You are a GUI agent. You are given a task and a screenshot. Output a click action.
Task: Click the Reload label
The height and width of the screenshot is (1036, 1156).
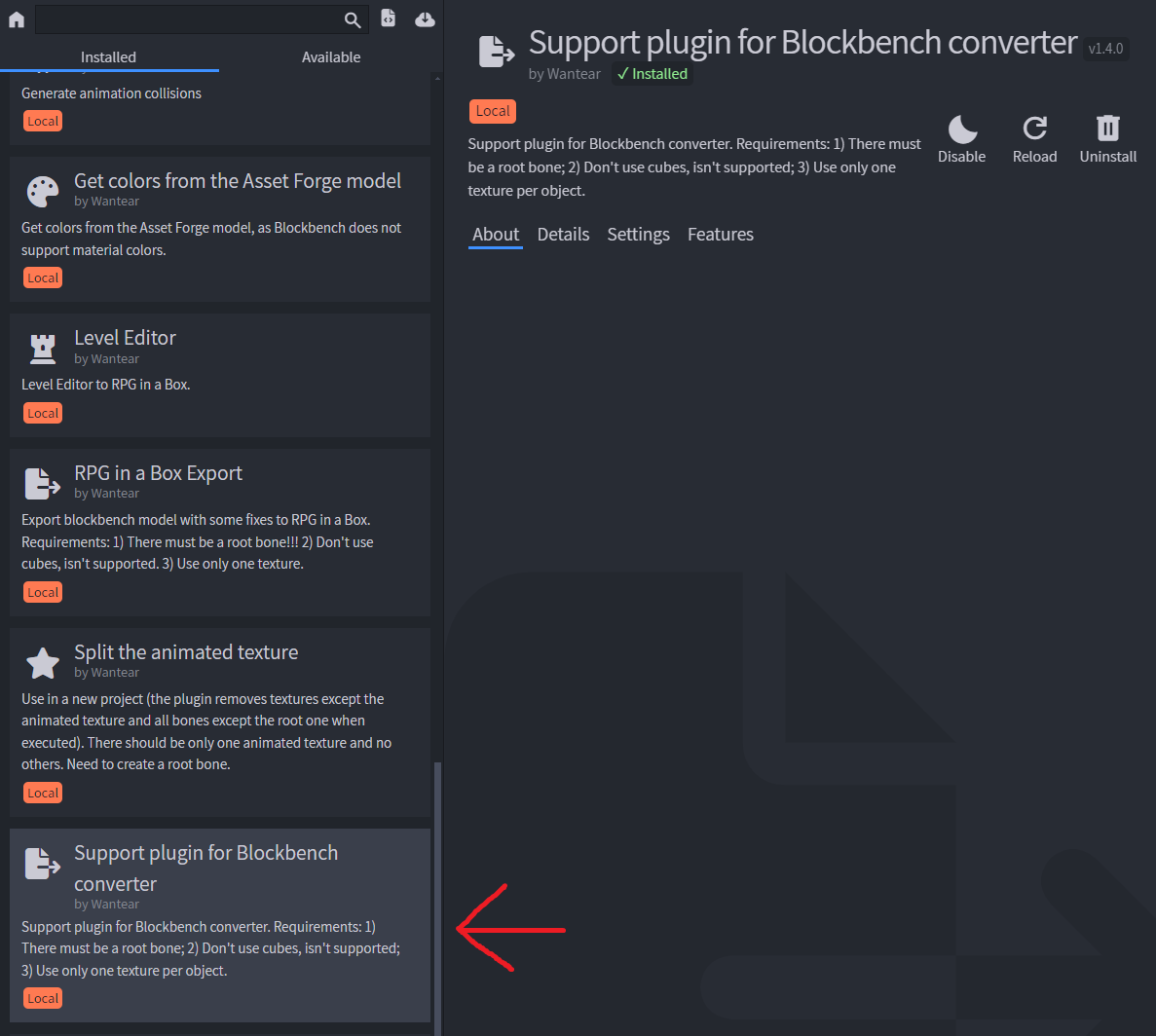[x=1034, y=156]
